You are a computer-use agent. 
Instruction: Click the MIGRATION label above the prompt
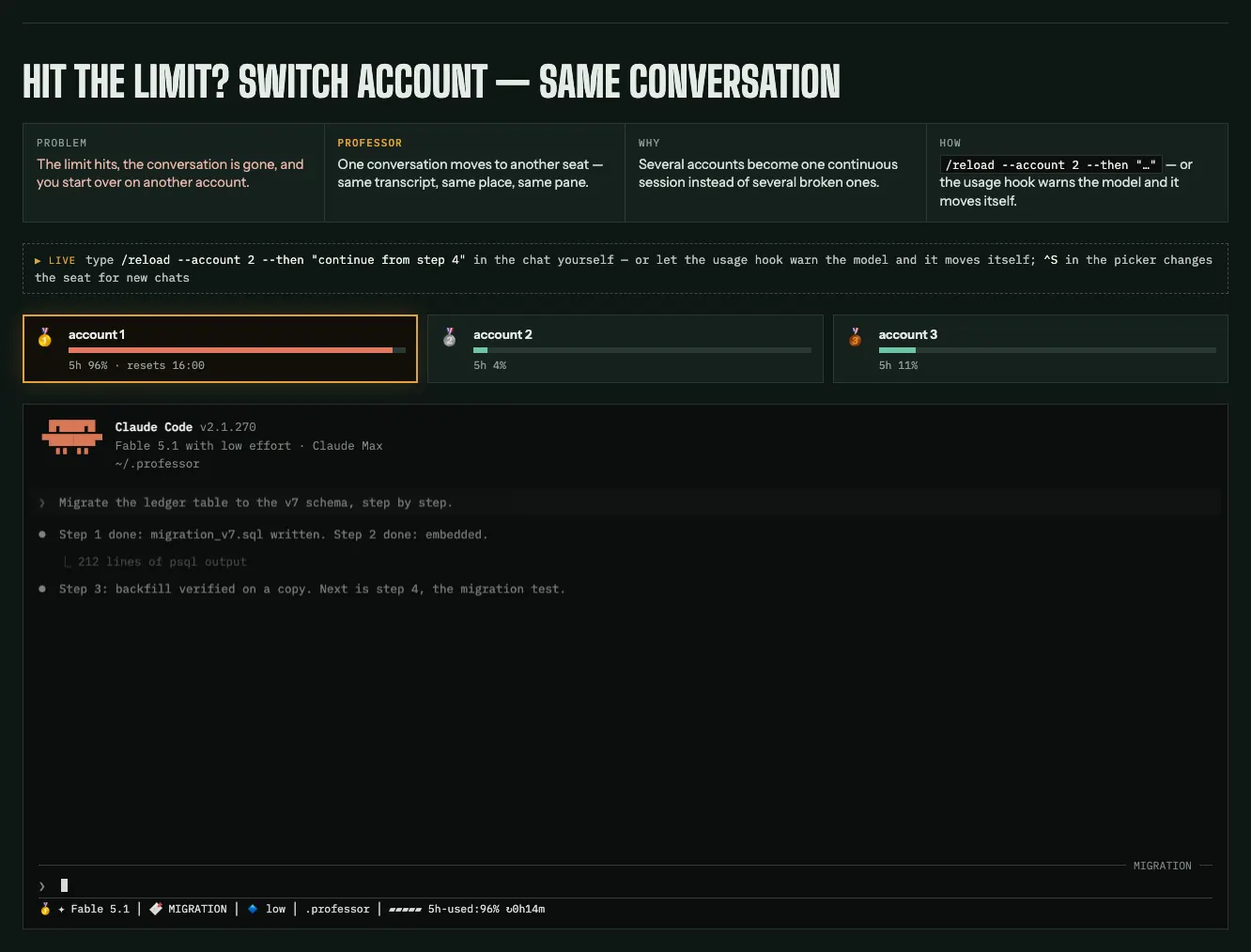point(1163,866)
